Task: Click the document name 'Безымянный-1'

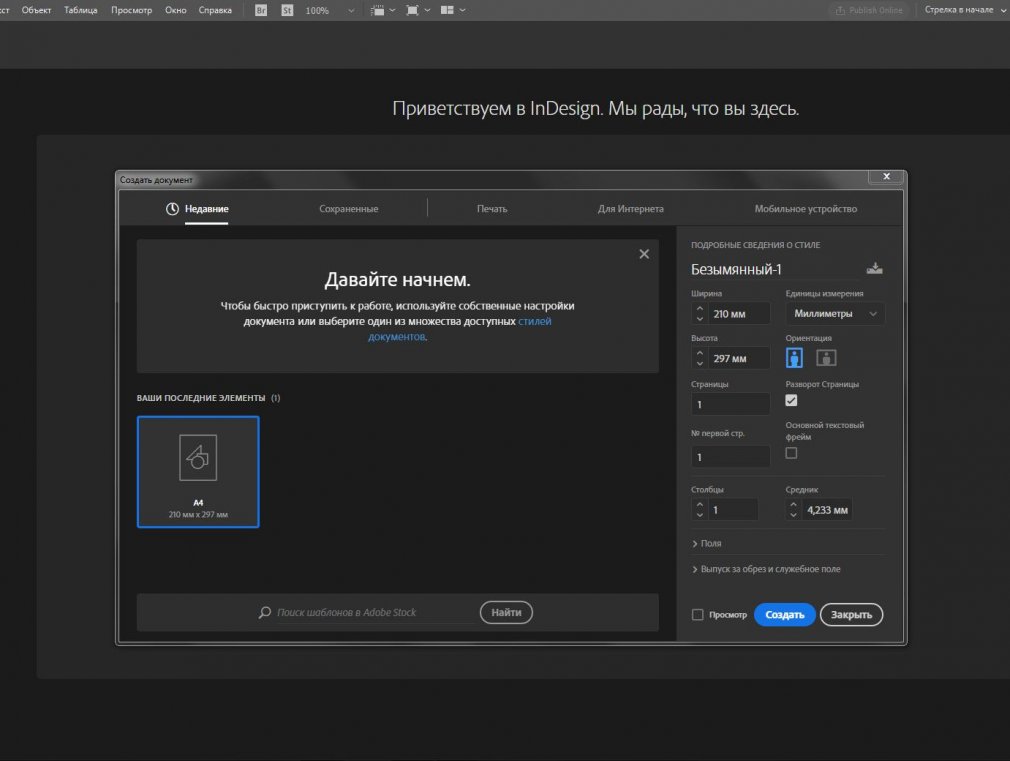Action: click(736, 269)
